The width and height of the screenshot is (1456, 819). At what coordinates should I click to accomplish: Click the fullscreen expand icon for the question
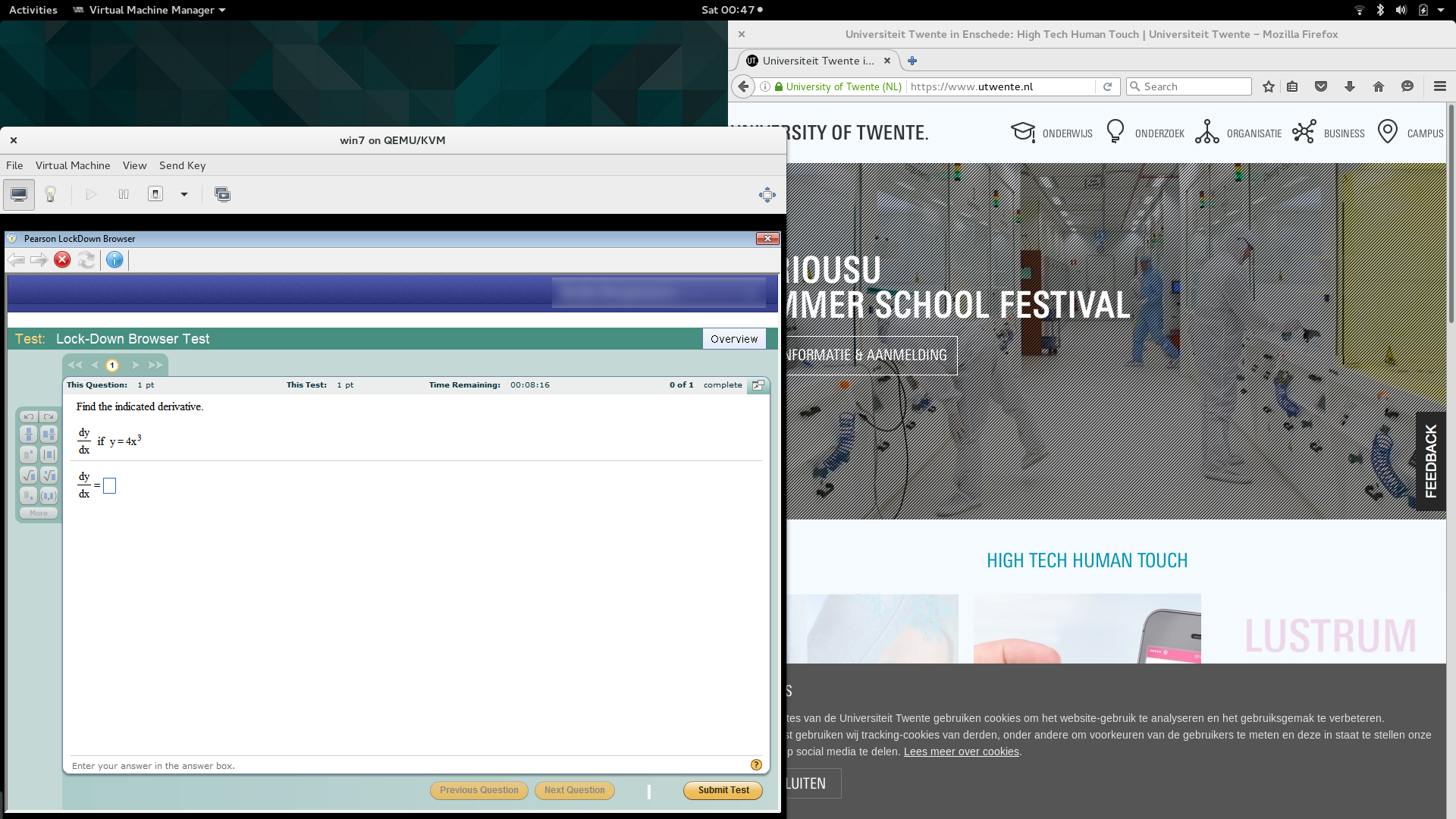(758, 385)
